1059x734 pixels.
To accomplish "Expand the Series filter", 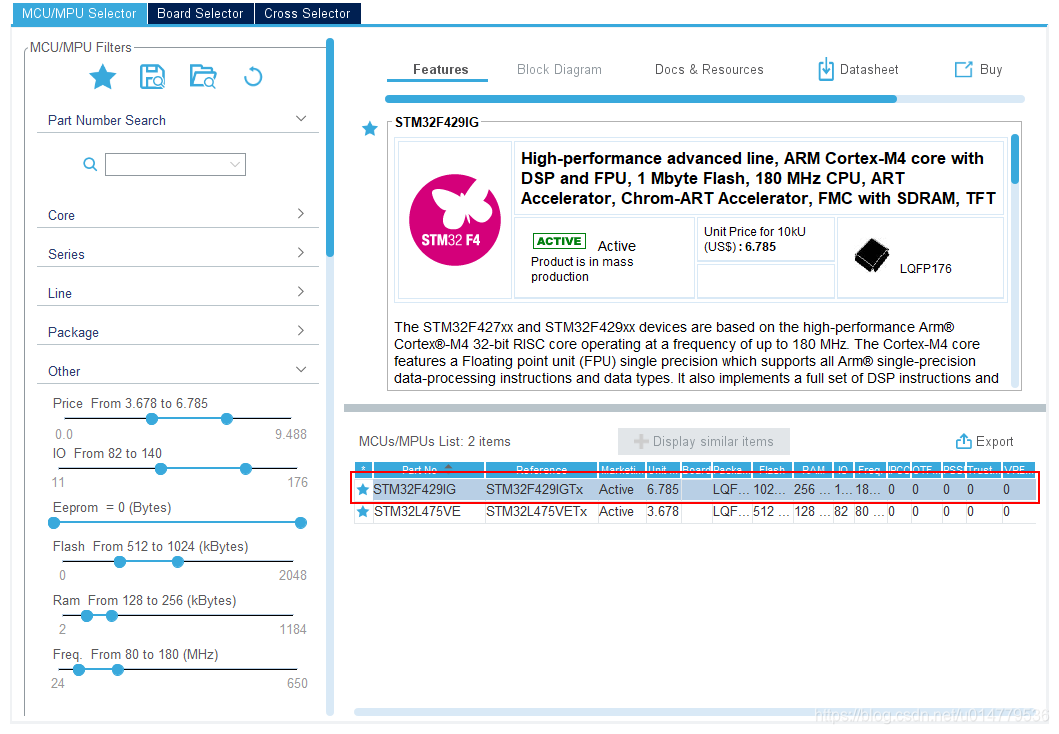I will click(301, 253).
